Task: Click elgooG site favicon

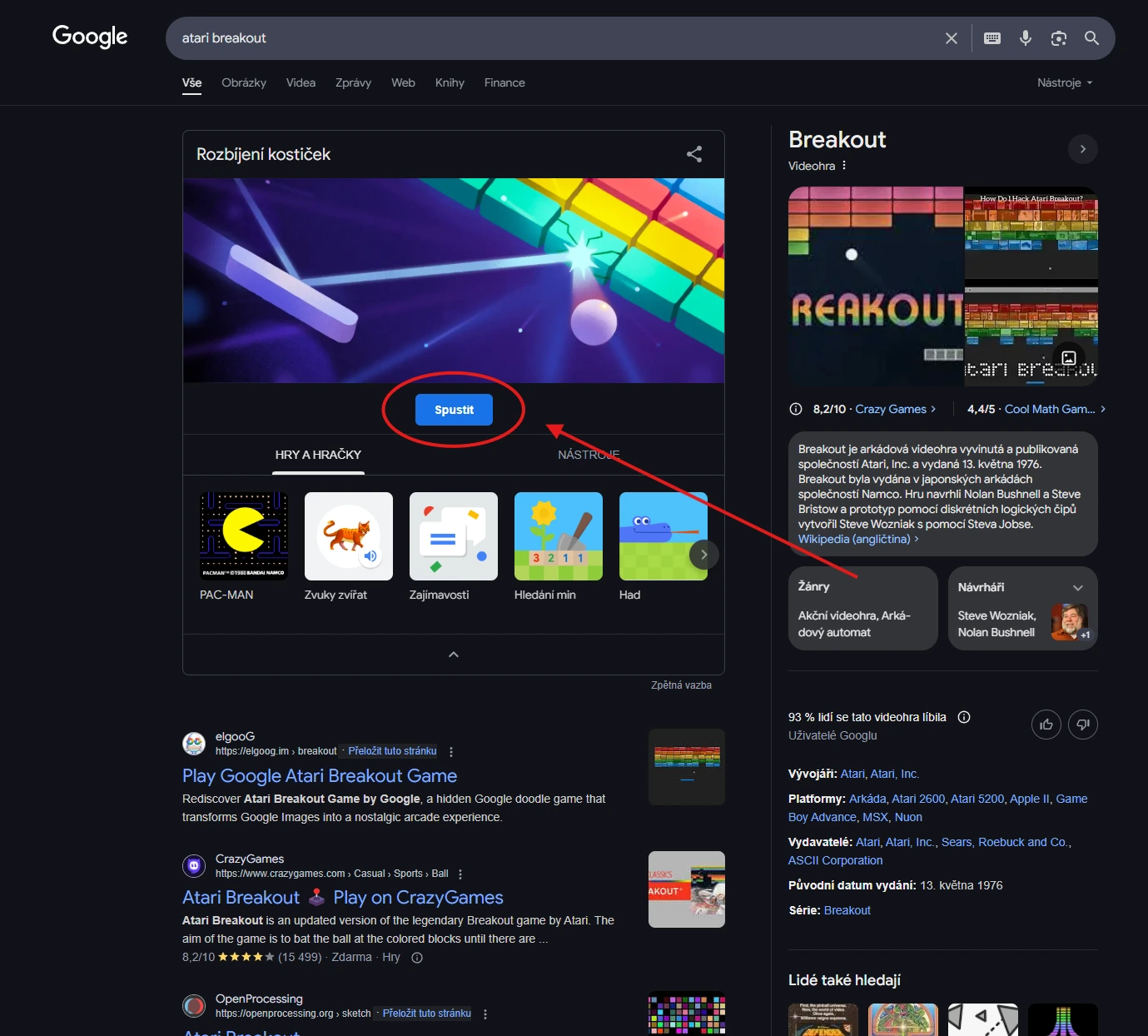Action: point(194,744)
